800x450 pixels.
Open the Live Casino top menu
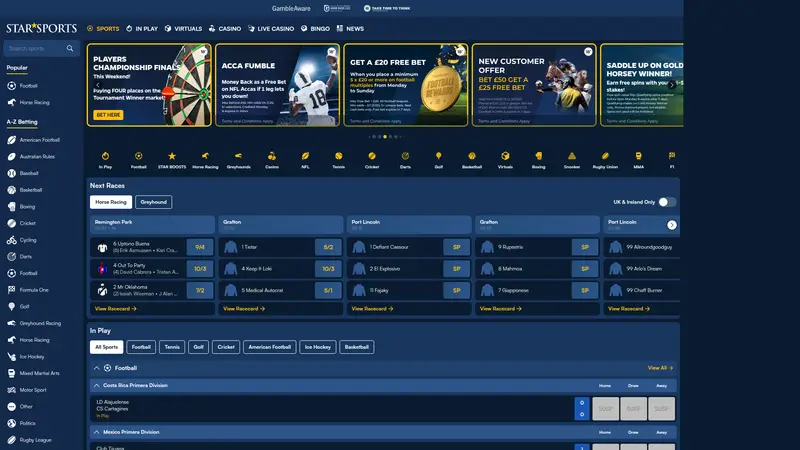[x=271, y=29]
